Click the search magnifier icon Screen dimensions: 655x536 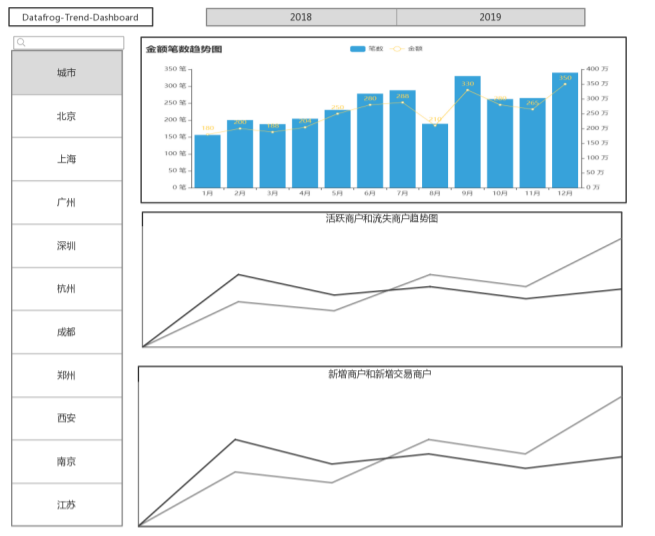[x=21, y=42]
